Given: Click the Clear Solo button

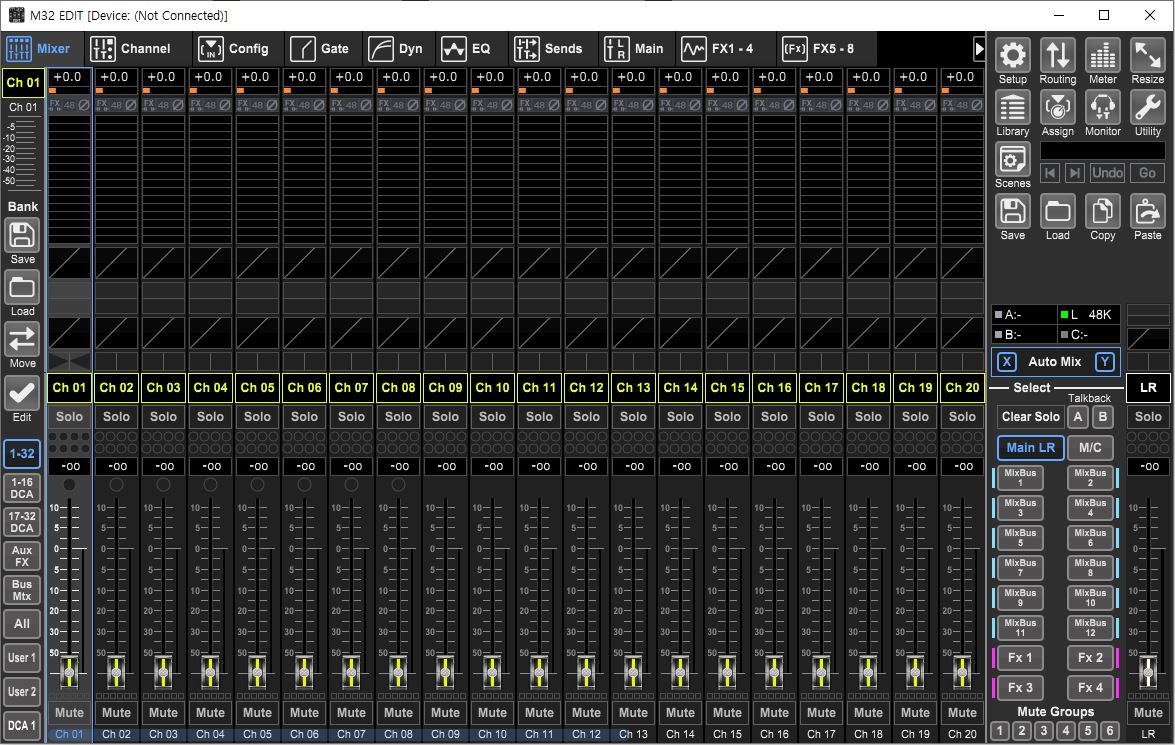Looking at the screenshot, I should [x=1030, y=417].
